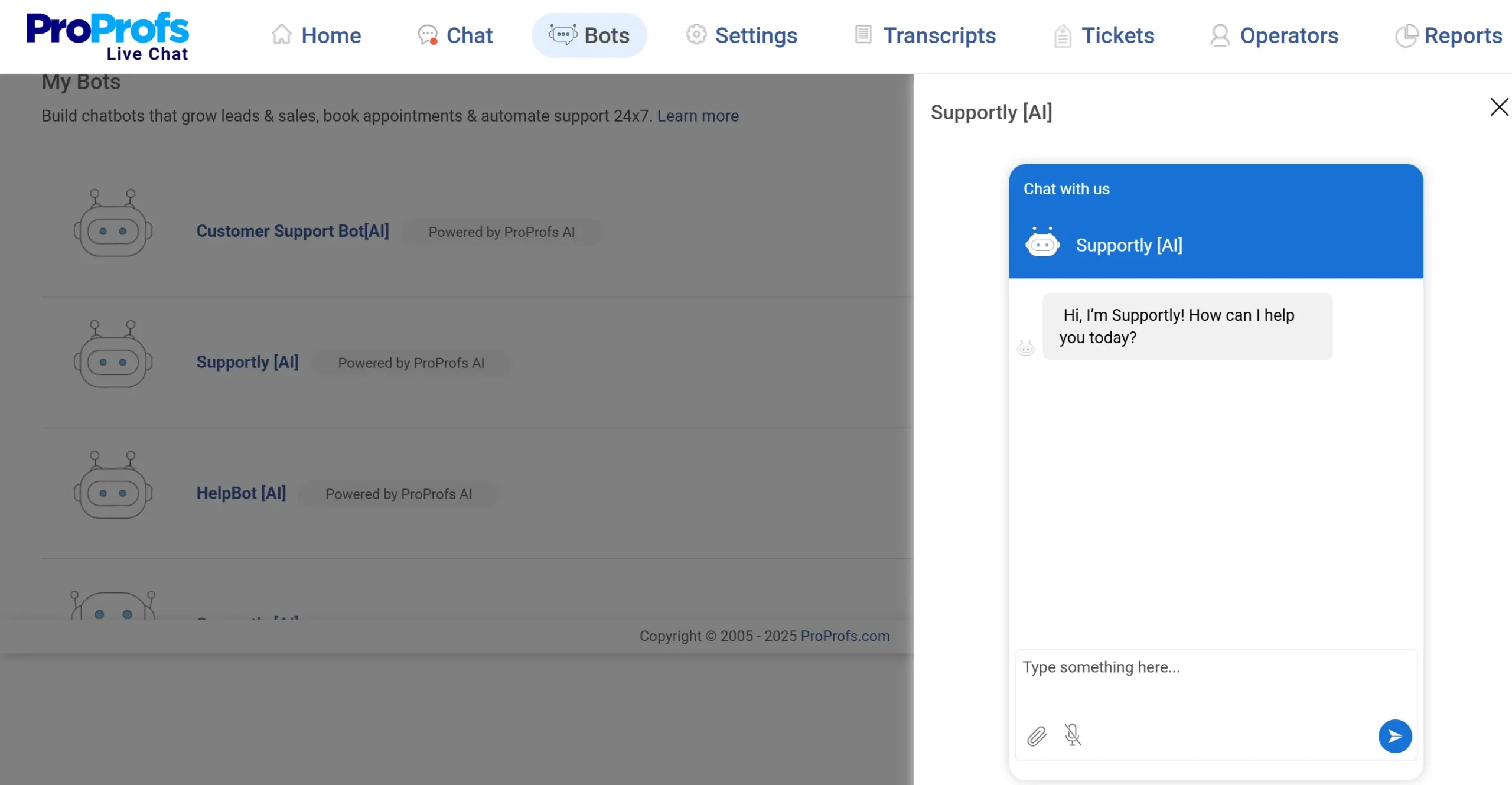This screenshot has height=785, width=1512.
Task: Switch to the Chat section
Action: coord(455,35)
